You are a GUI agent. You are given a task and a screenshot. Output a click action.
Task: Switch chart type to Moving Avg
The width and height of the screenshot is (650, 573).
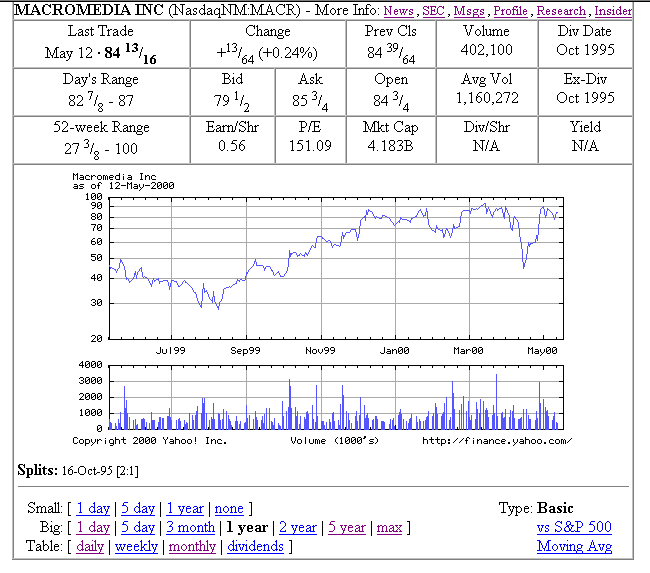point(574,546)
